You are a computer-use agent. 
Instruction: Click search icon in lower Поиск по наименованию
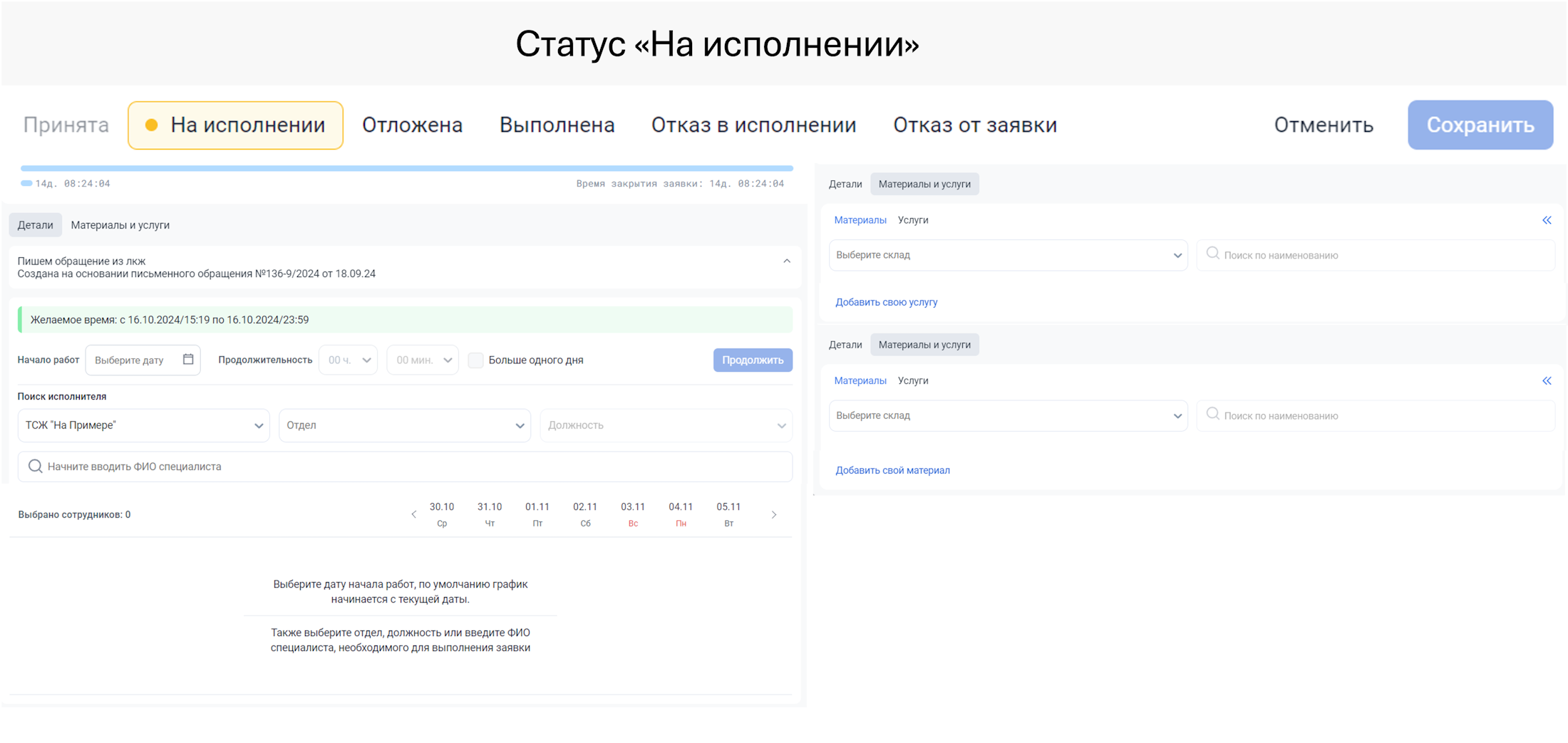[x=1212, y=414]
